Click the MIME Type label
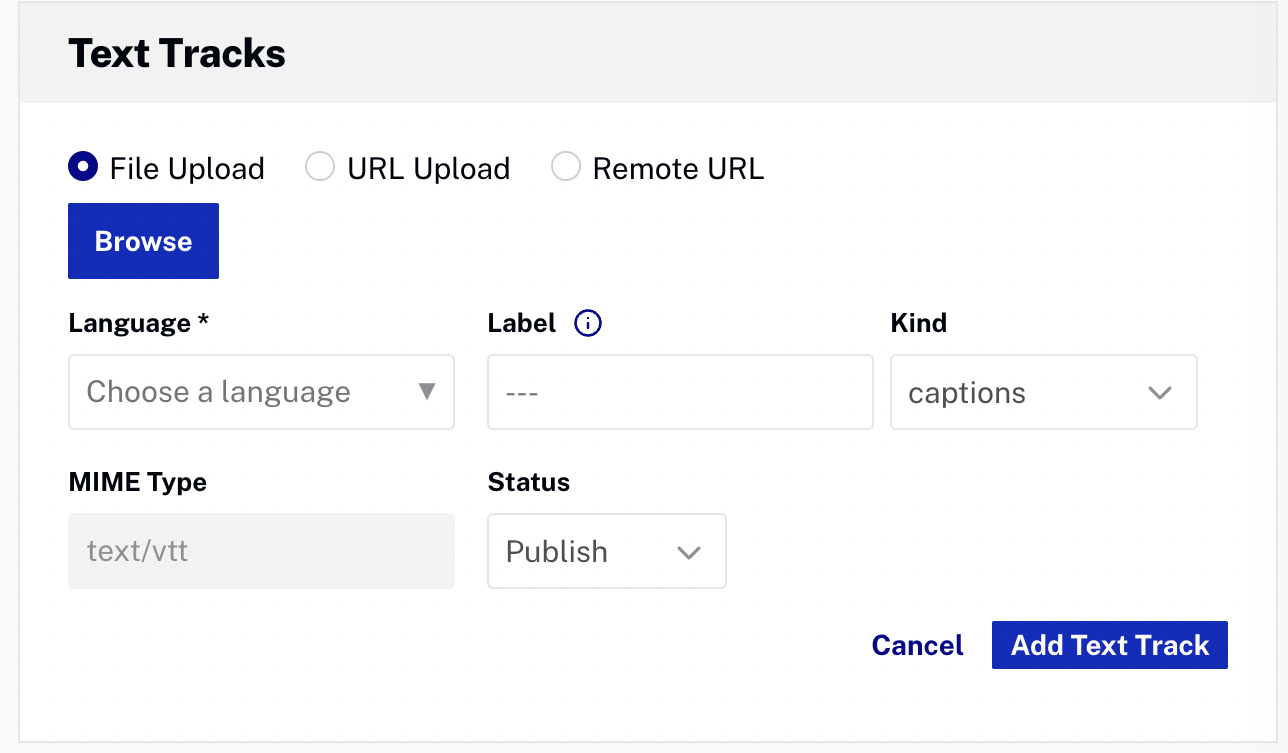Screen dimensions: 1288x753 point(137,482)
